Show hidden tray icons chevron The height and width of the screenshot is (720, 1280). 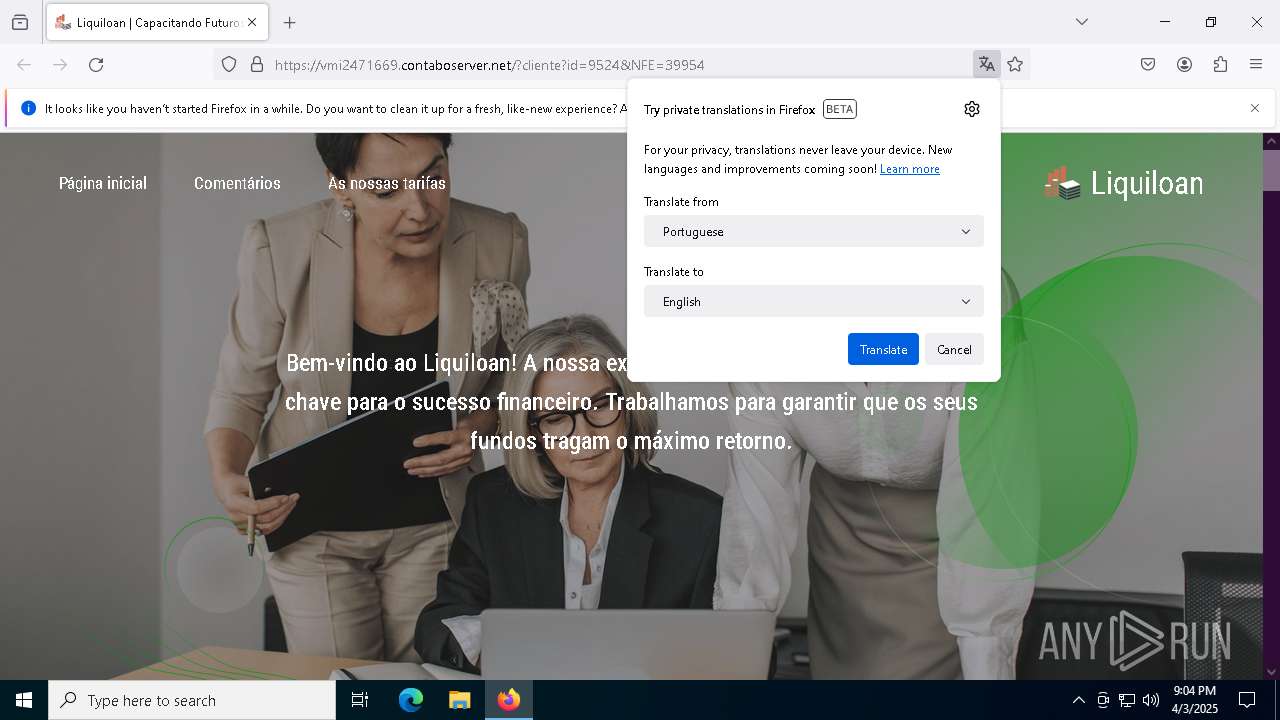(1078, 700)
